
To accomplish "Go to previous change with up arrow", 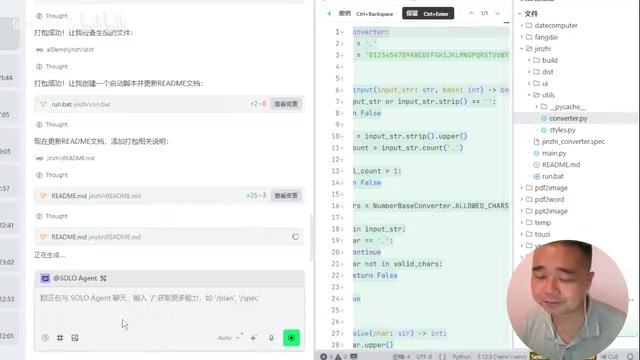I will click(471, 13).
